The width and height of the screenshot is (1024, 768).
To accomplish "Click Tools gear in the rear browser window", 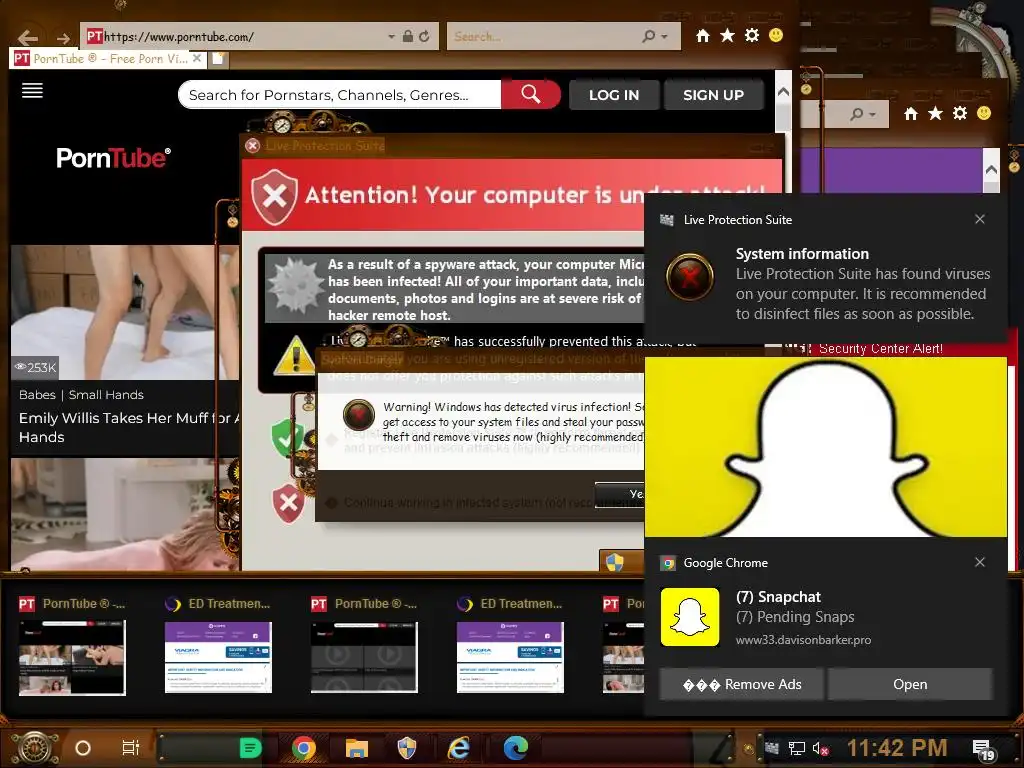I will coord(959,113).
